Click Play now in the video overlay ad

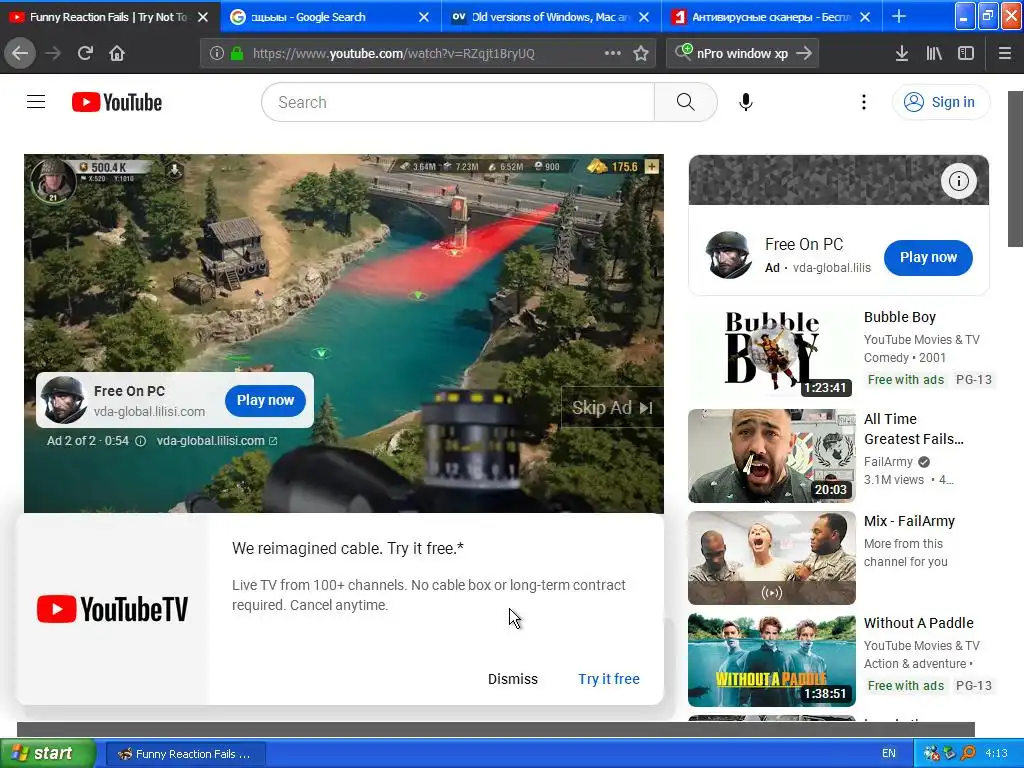[265, 400]
